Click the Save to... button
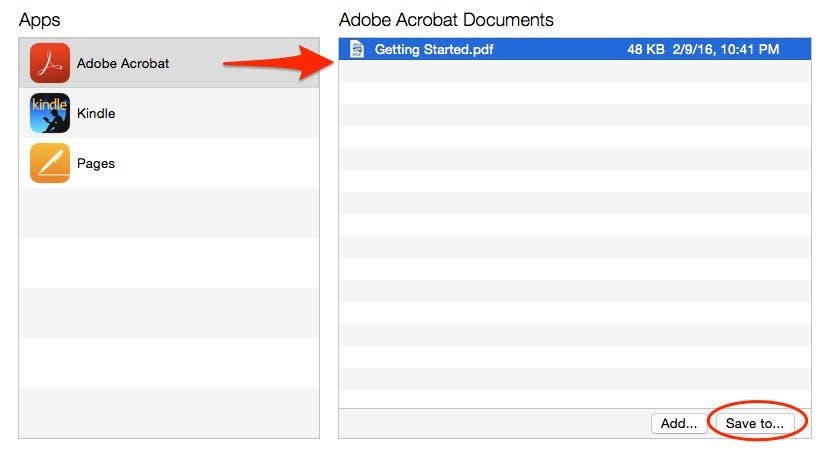The height and width of the screenshot is (449, 825). point(754,423)
